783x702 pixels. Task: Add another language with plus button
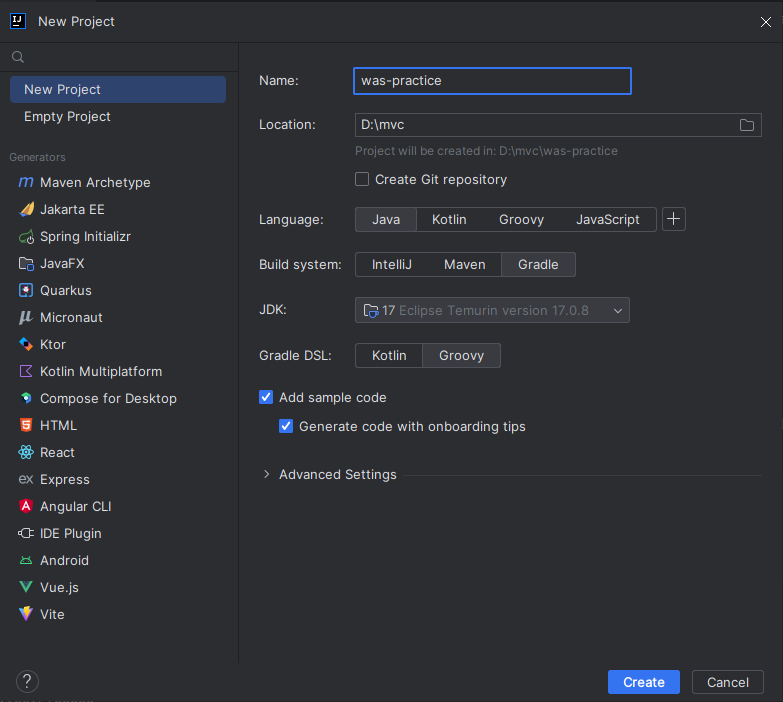[674, 219]
